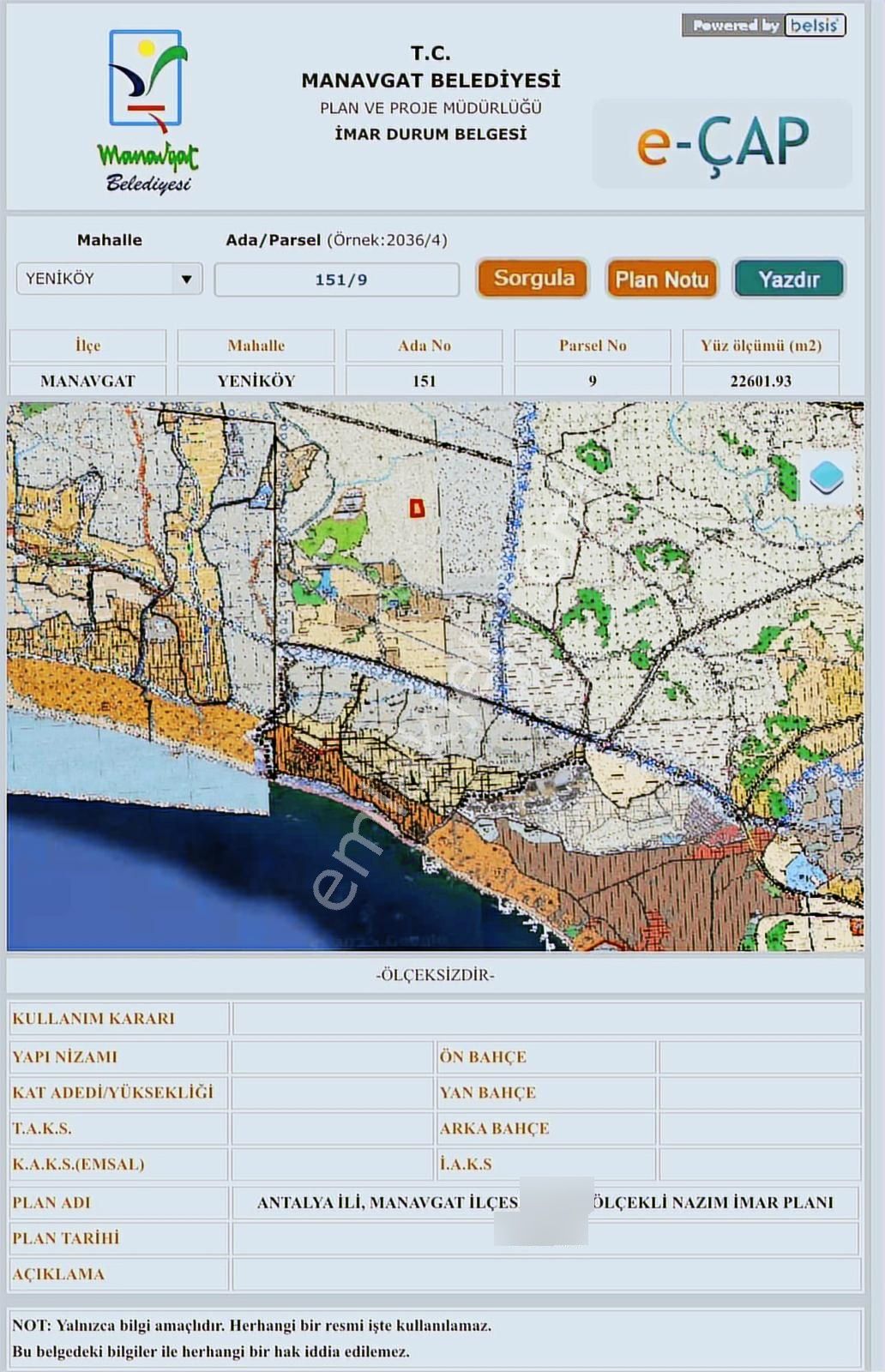885x1372 pixels.
Task: Open the Plan Notu button
Action: [661, 279]
